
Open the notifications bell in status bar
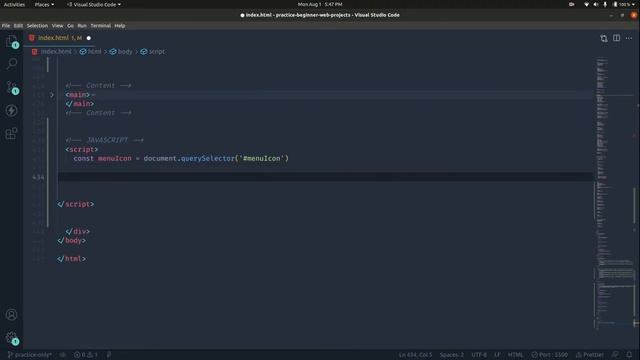[629, 355]
